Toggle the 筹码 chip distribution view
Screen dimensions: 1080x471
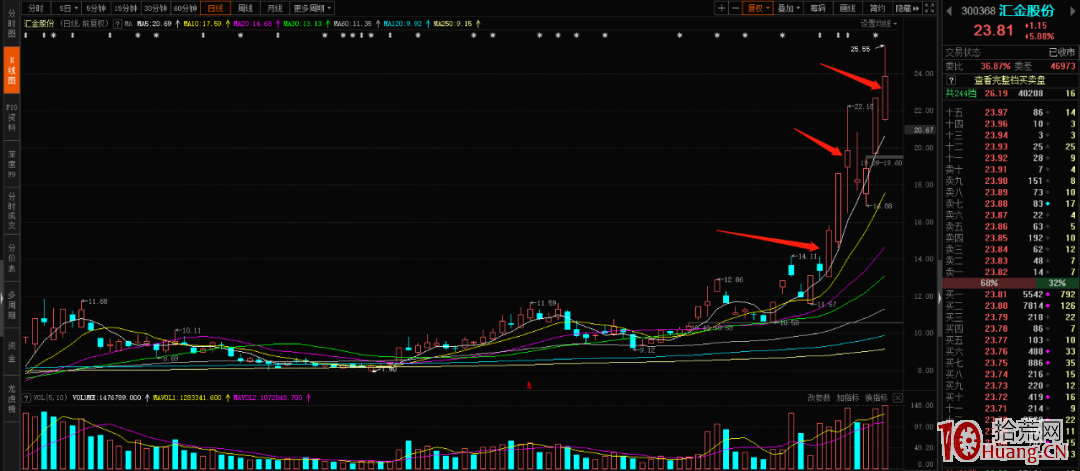818,8
